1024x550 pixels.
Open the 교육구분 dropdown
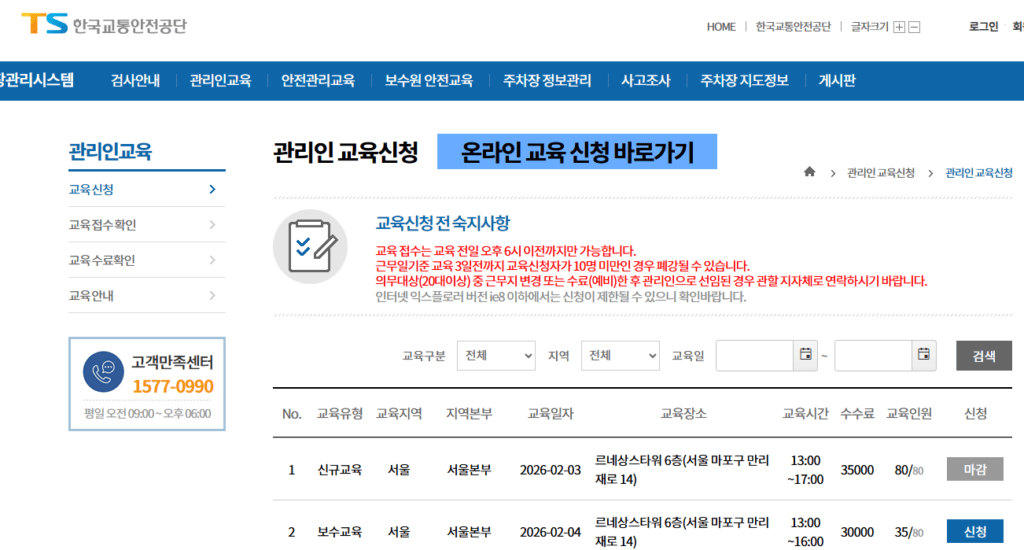click(496, 355)
